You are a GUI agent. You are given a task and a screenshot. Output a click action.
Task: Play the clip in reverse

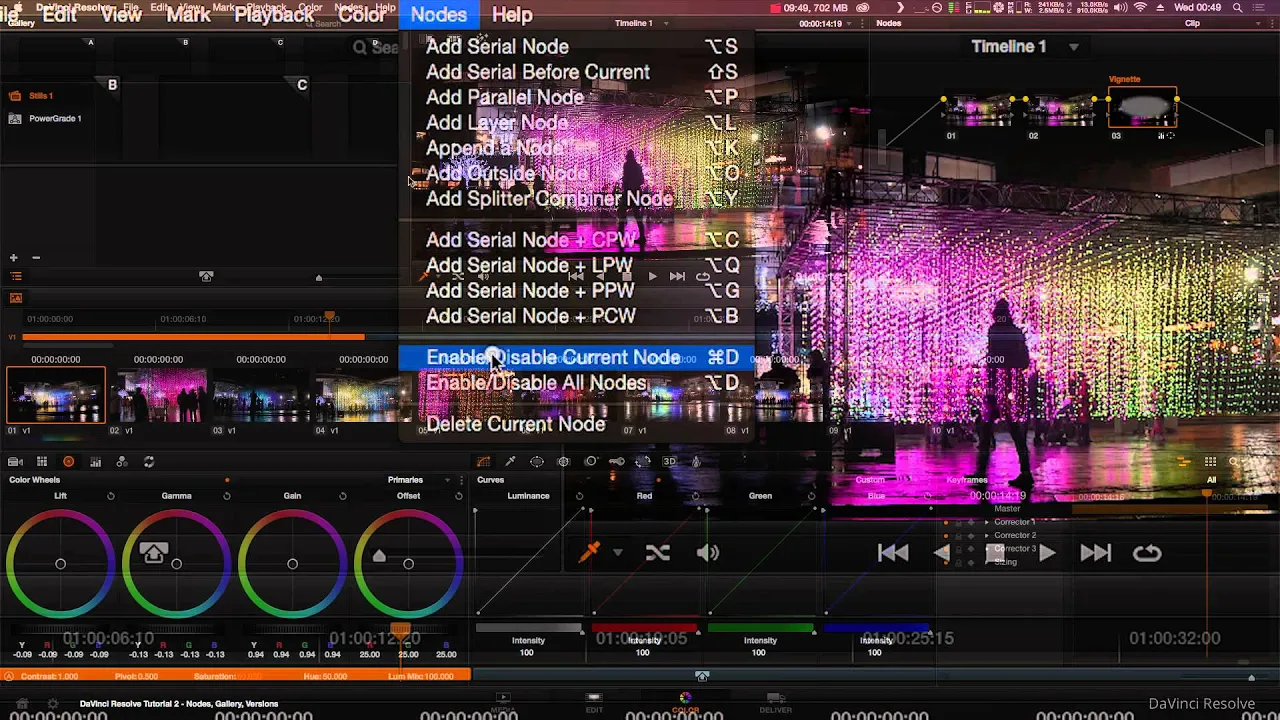pos(943,553)
